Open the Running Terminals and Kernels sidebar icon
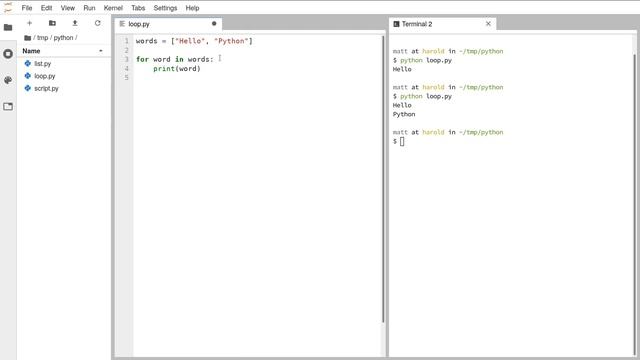Viewport: 640px width, 360px height. pyautogui.click(x=8, y=53)
